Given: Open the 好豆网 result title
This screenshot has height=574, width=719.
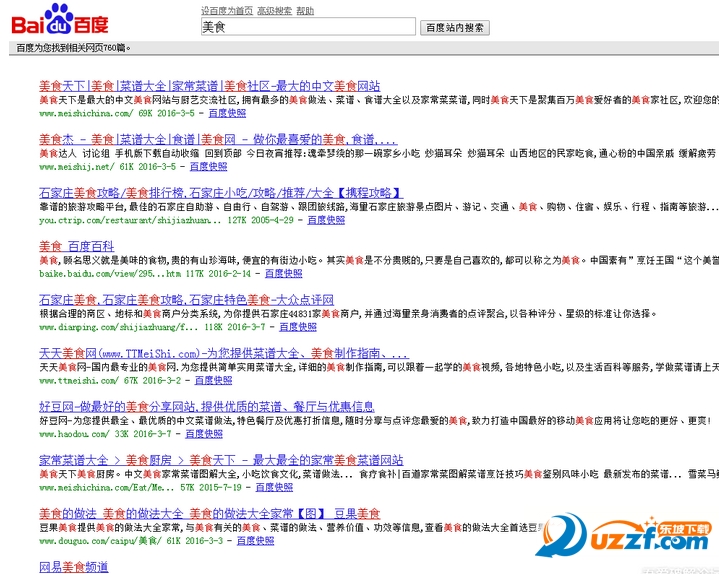Looking at the screenshot, I should (207, 407).
